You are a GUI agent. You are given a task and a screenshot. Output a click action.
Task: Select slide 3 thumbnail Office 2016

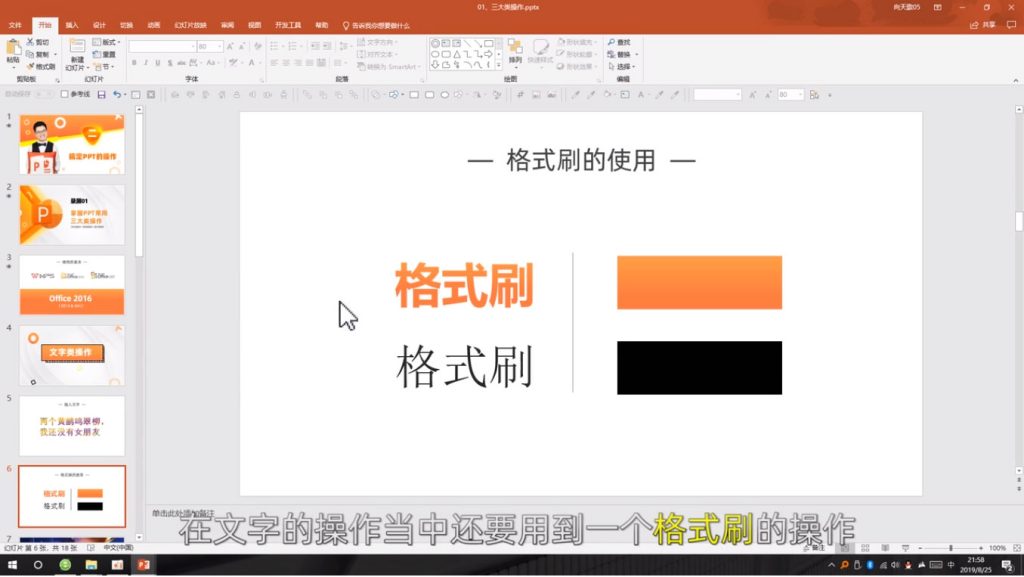(x=72, y=285)
